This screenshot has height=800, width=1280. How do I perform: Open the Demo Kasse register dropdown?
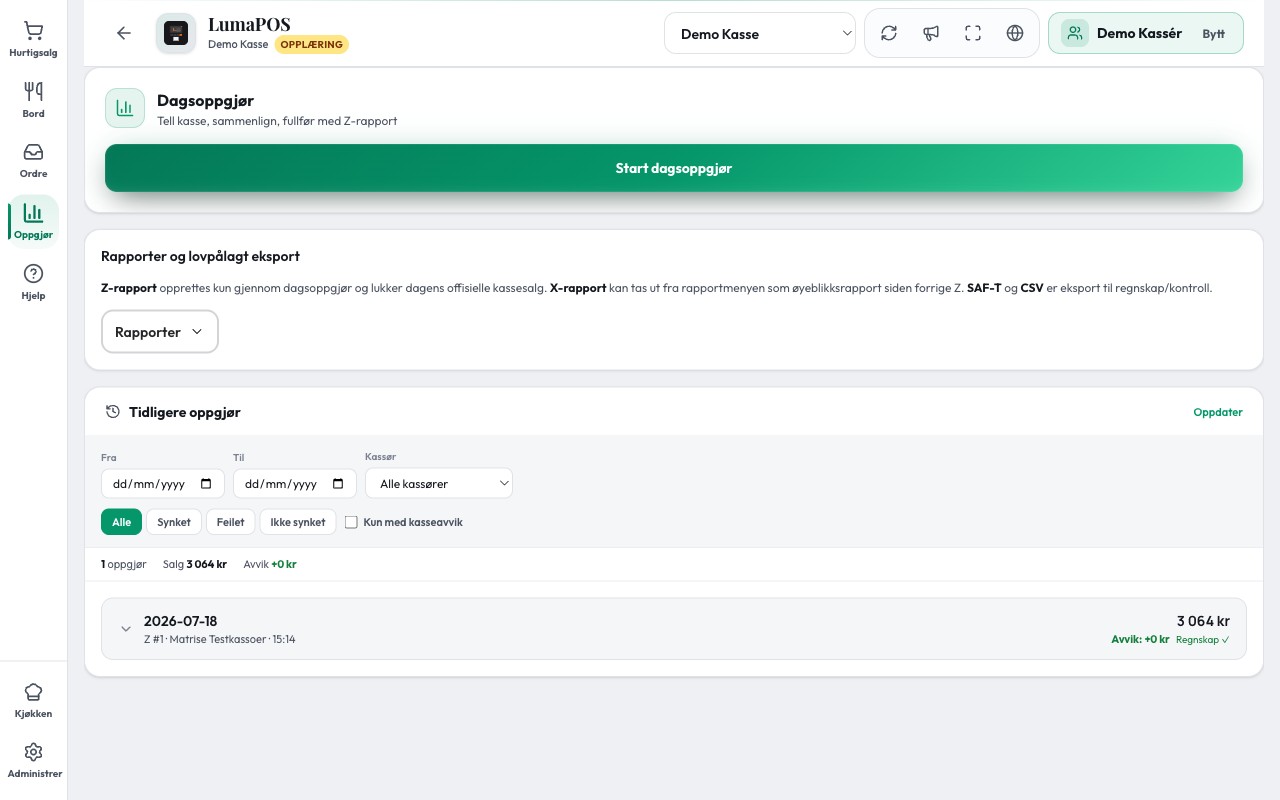(x=760, y=33)
